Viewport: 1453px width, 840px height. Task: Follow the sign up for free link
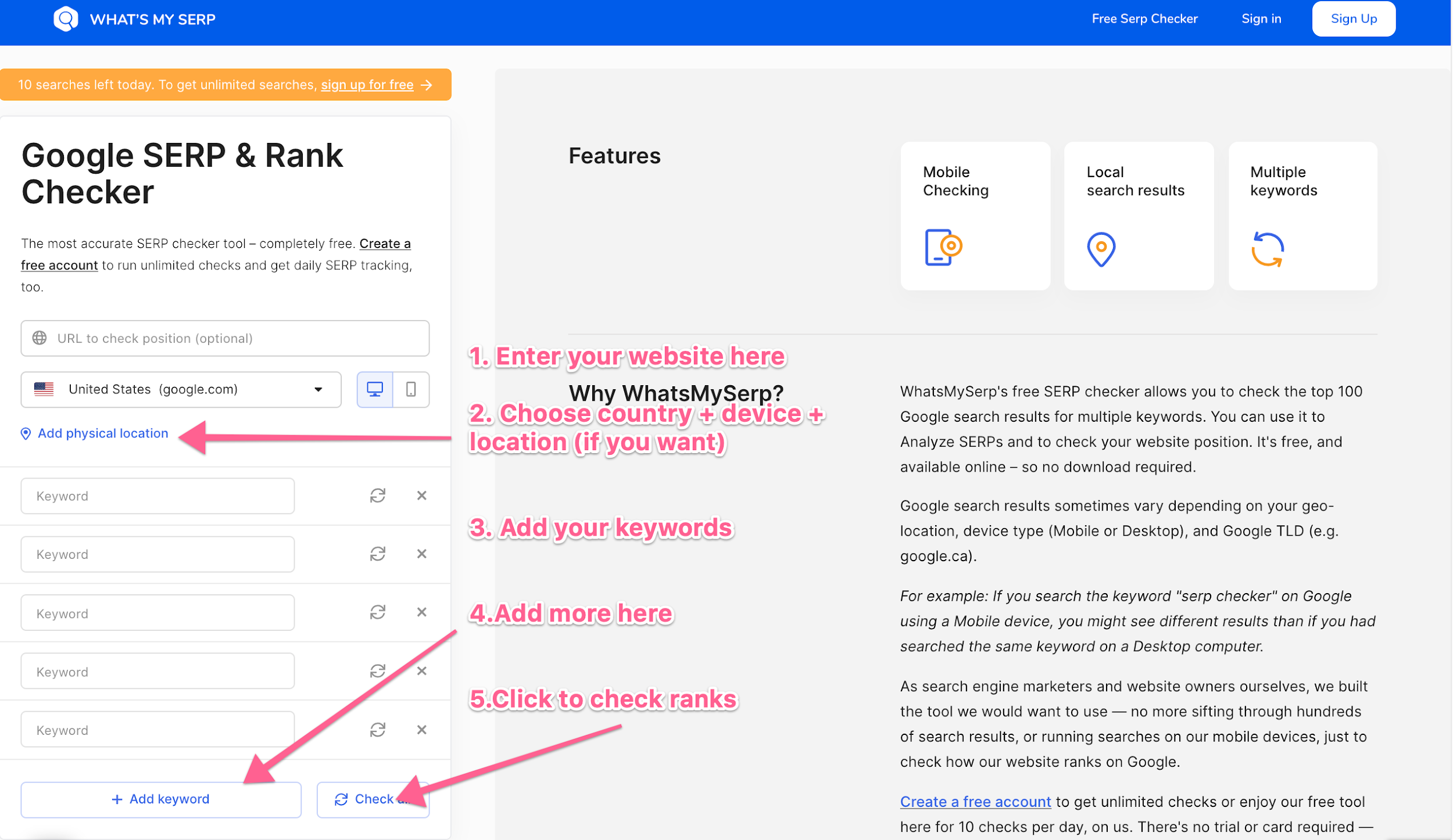367,85
